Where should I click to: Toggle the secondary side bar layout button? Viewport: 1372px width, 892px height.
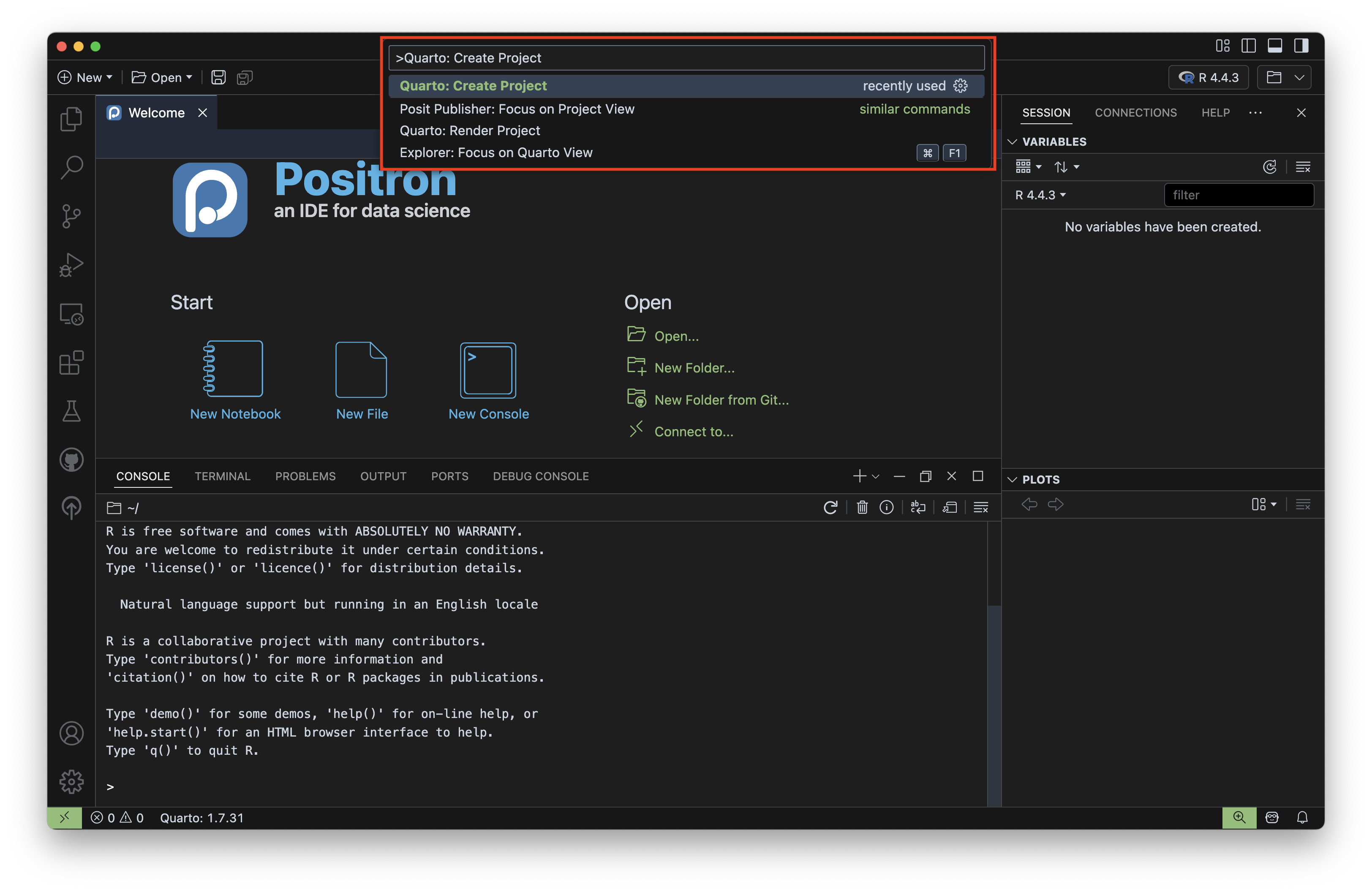(x=1301, y=46)
